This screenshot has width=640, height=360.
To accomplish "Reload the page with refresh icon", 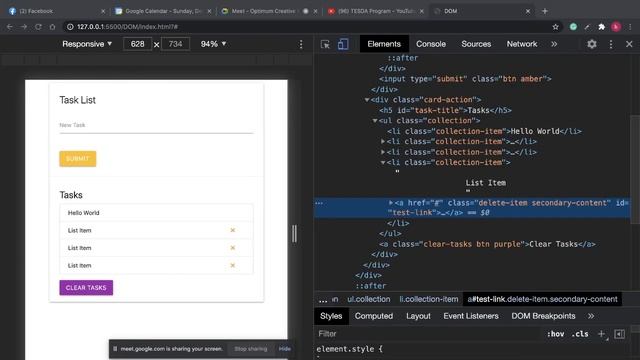I will coord(38,27).
